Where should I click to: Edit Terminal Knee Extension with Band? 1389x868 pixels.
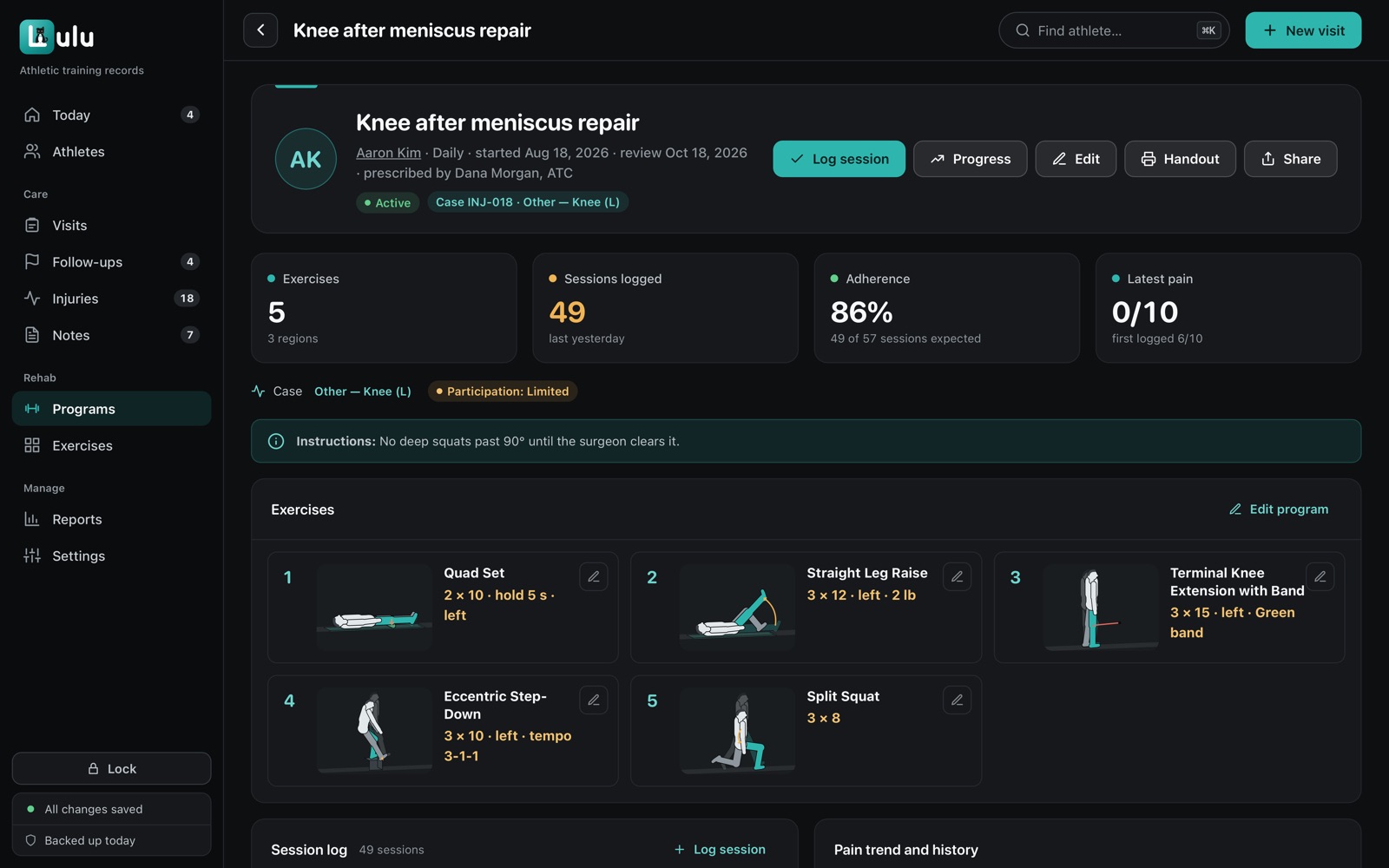[x=1320, y=576]
